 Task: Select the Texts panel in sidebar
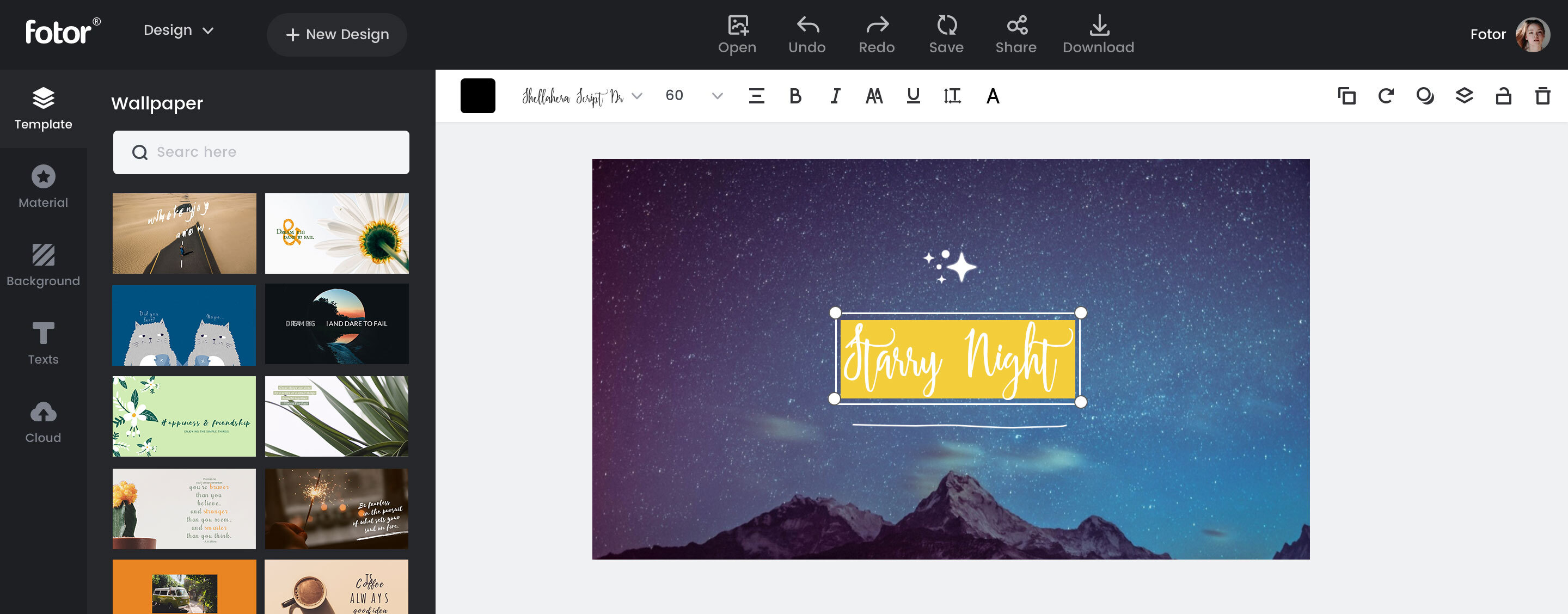(42, 344)
